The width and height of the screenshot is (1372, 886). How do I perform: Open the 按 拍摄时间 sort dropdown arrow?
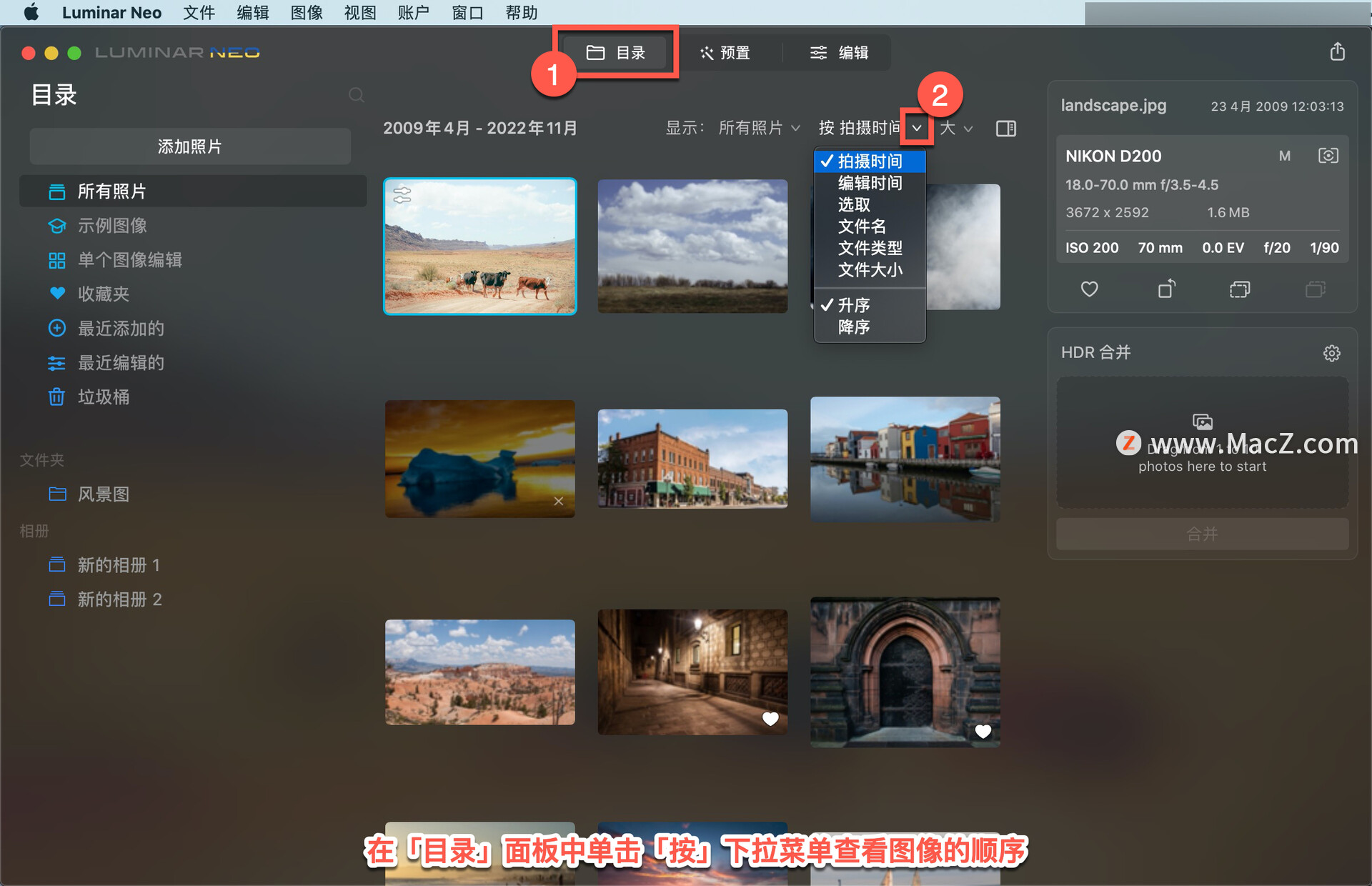[917, 129]
